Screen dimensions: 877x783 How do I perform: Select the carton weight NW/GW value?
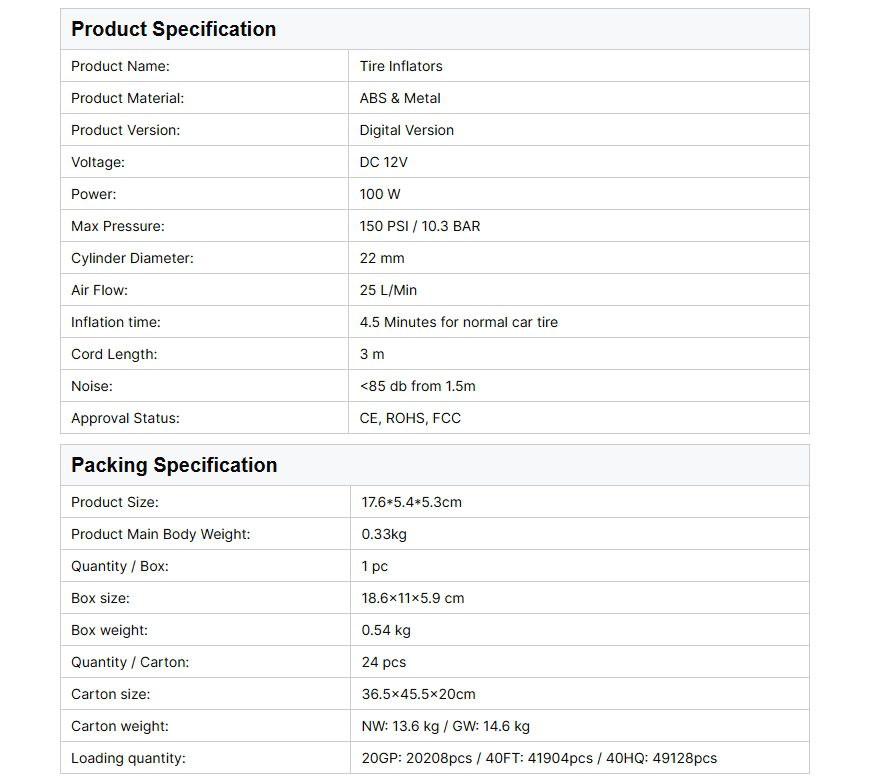446,726
